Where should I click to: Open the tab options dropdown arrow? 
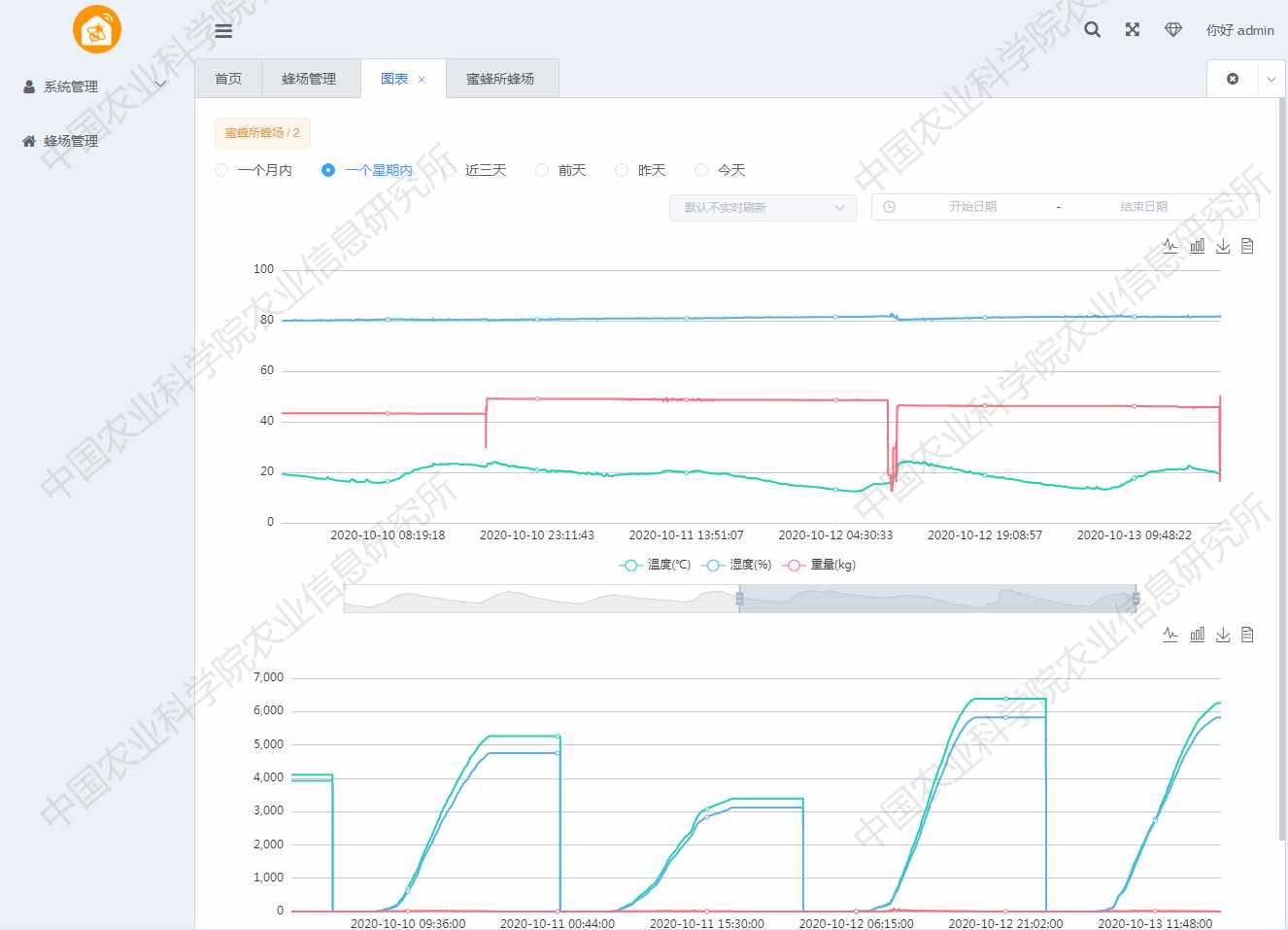pyautogui.click(x=1271, y=79)
